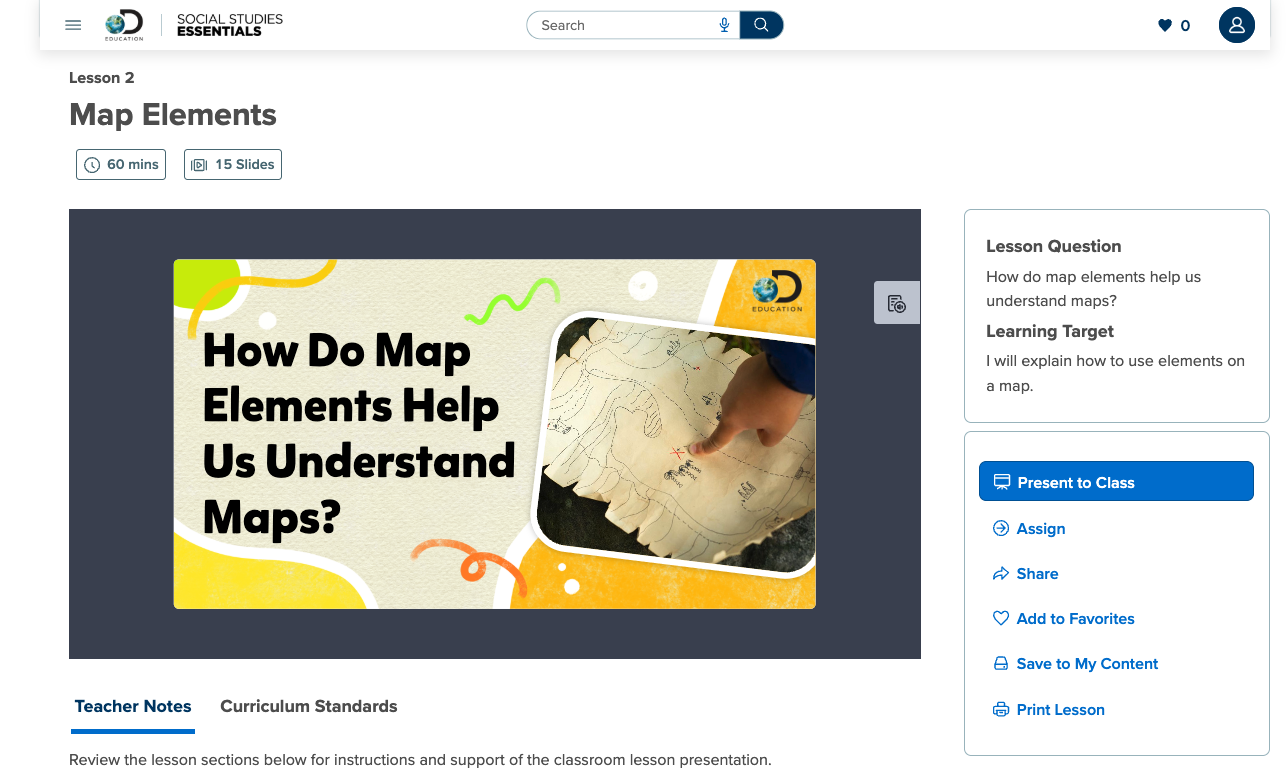This screenshot has height=780, width=1286.
Task: Select the Teacher Notes tab
Action: [133, 706]
